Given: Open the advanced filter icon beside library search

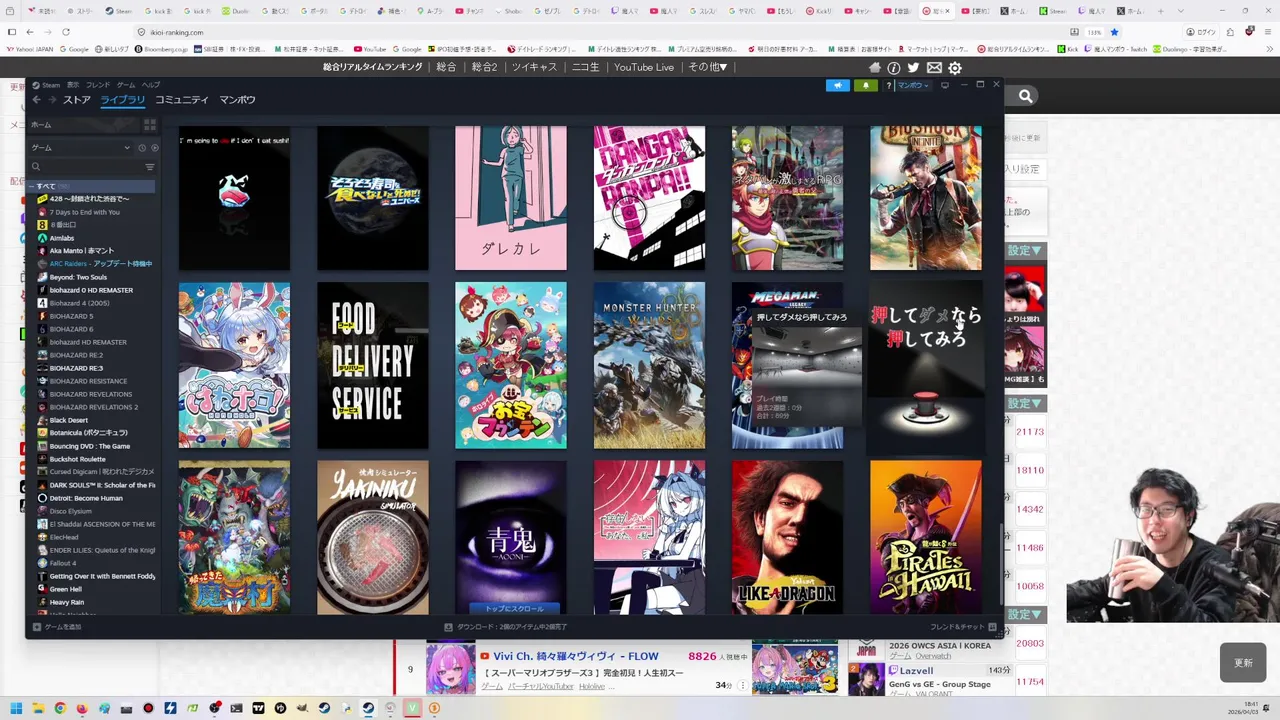Looking at the screenshot, I should (150, 167).
